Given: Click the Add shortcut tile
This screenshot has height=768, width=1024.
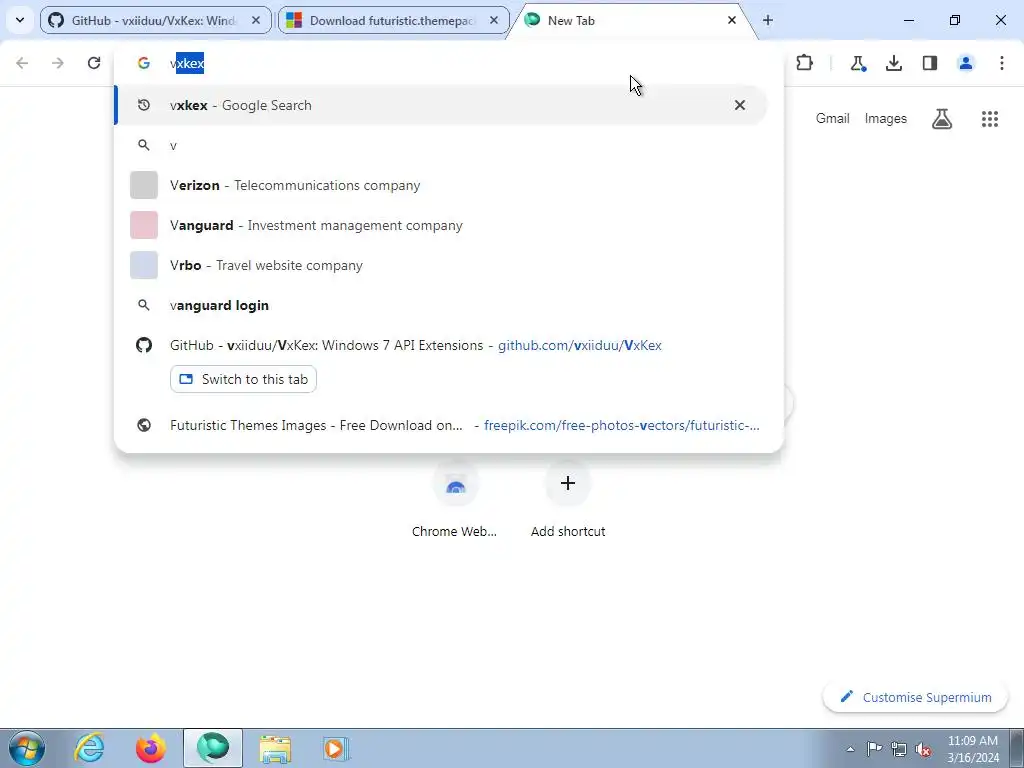Looking at the screenshot, I should (568, 500).
